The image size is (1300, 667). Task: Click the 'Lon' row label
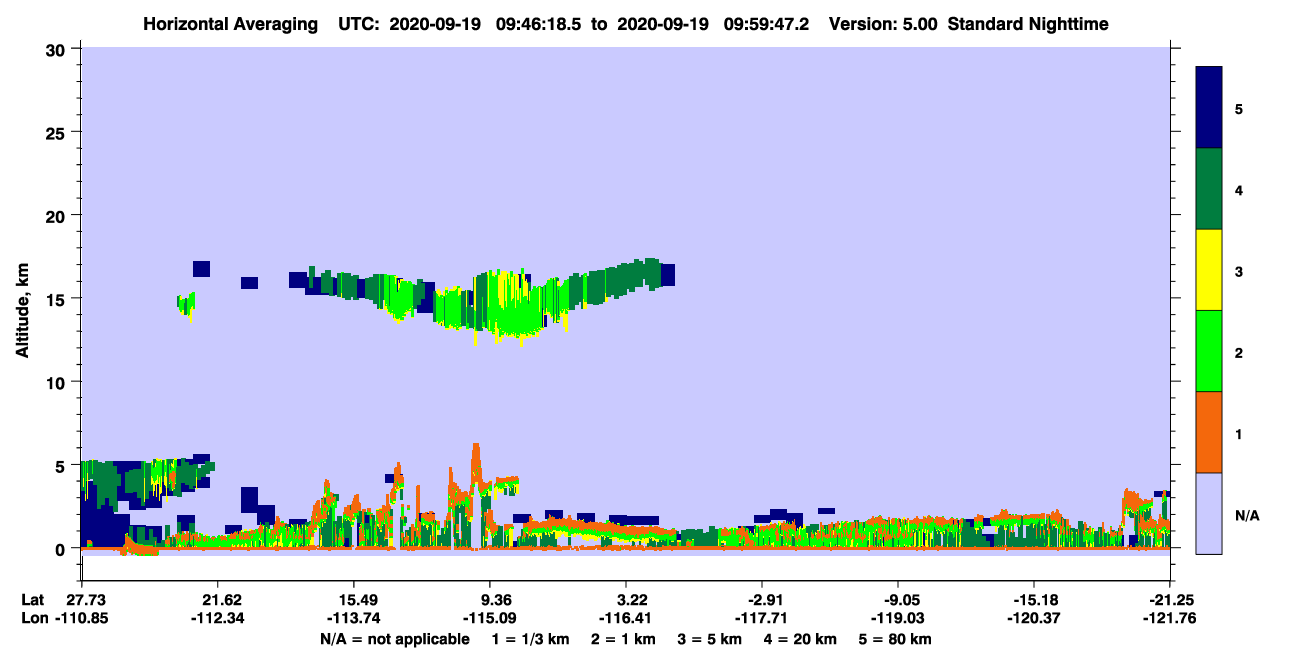click(33, 618)
